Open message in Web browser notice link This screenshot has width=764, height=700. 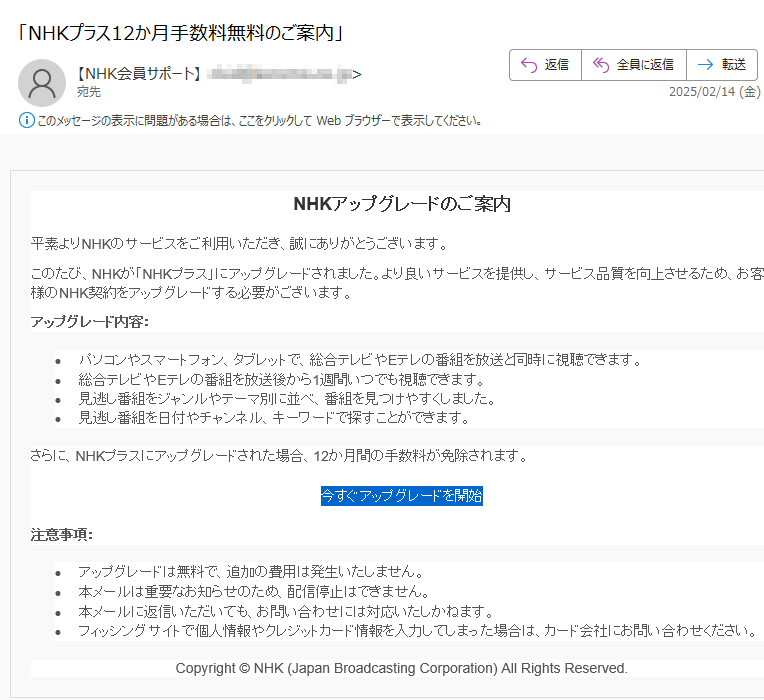tap(260, 120)
